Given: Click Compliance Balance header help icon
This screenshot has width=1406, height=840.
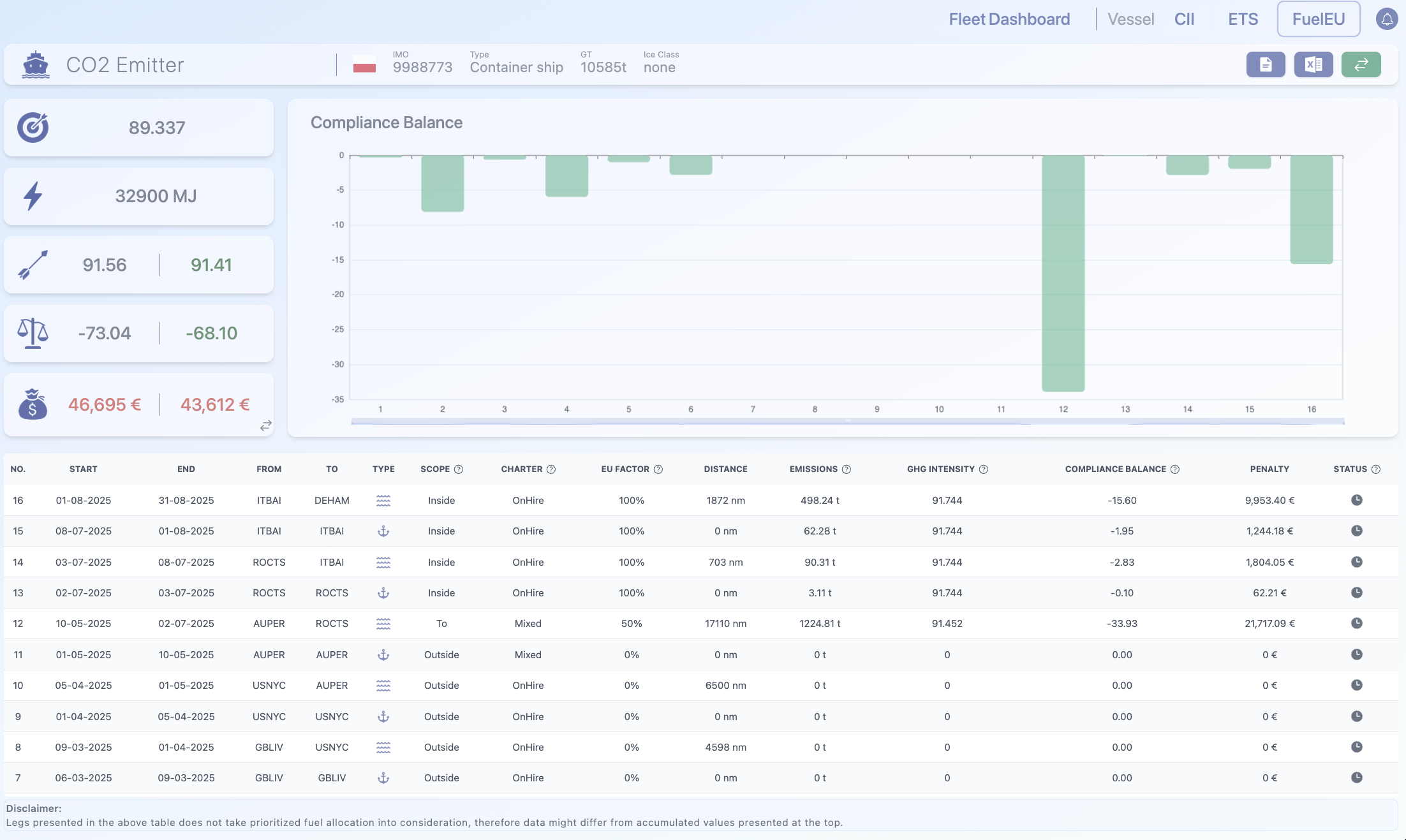Looking at the screenshot, I should click(x=1175, y=469).
